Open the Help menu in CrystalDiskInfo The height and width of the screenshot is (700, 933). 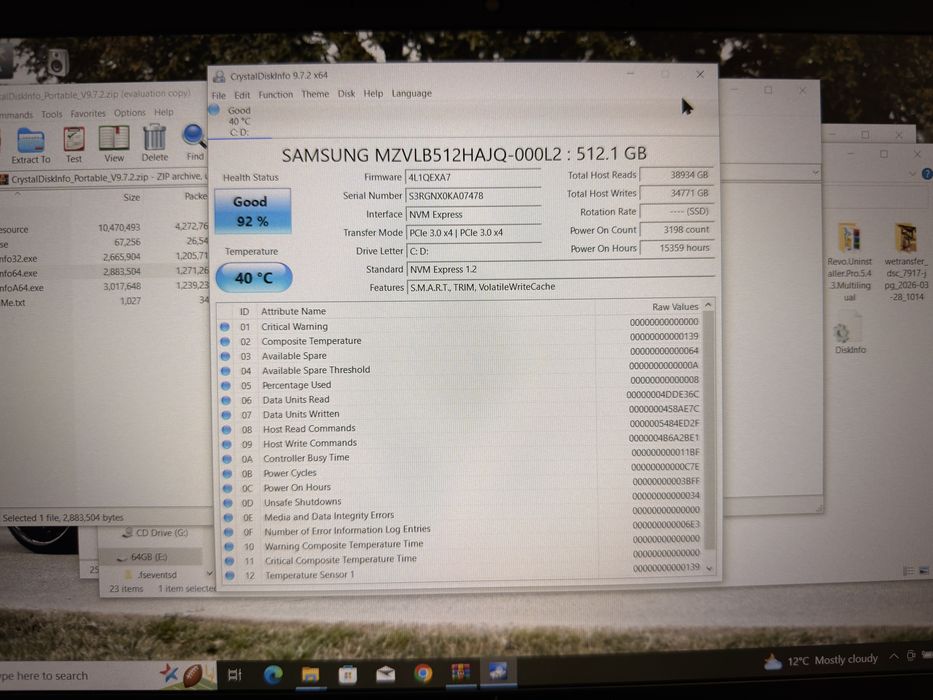click(x=373, y=93)
